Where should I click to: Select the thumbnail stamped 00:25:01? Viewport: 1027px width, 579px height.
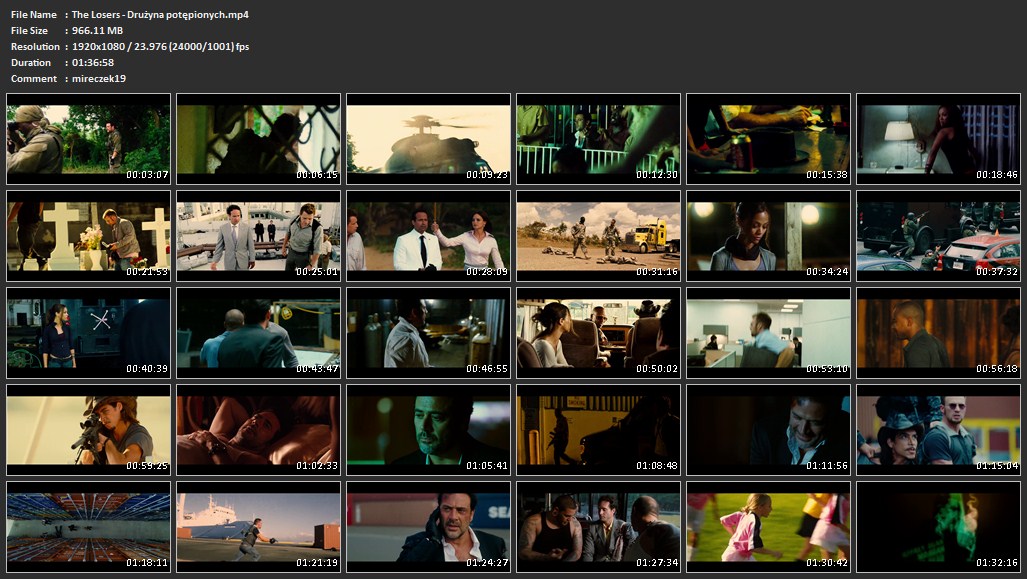coord(258,236)
